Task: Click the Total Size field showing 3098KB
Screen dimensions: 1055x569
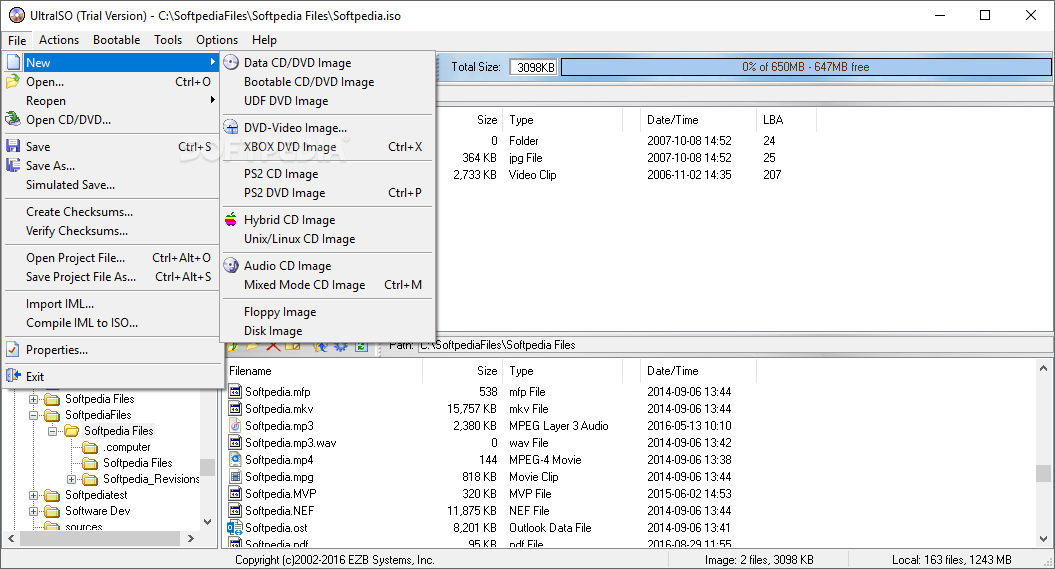Action: coord(534,67)
